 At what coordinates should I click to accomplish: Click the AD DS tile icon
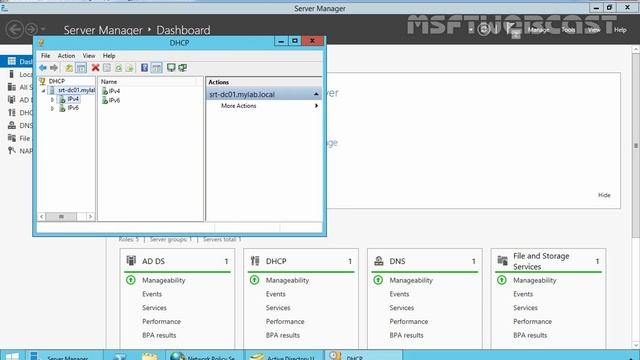tap(131, 261)
